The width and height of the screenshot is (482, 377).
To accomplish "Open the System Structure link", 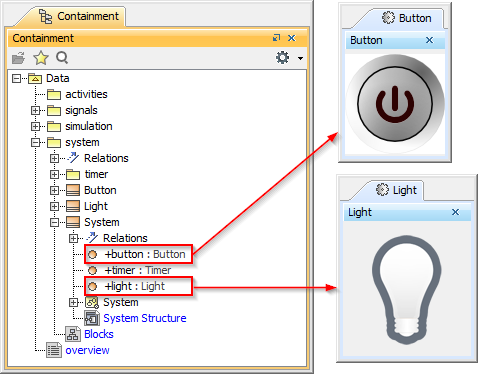I will (145, 318).
